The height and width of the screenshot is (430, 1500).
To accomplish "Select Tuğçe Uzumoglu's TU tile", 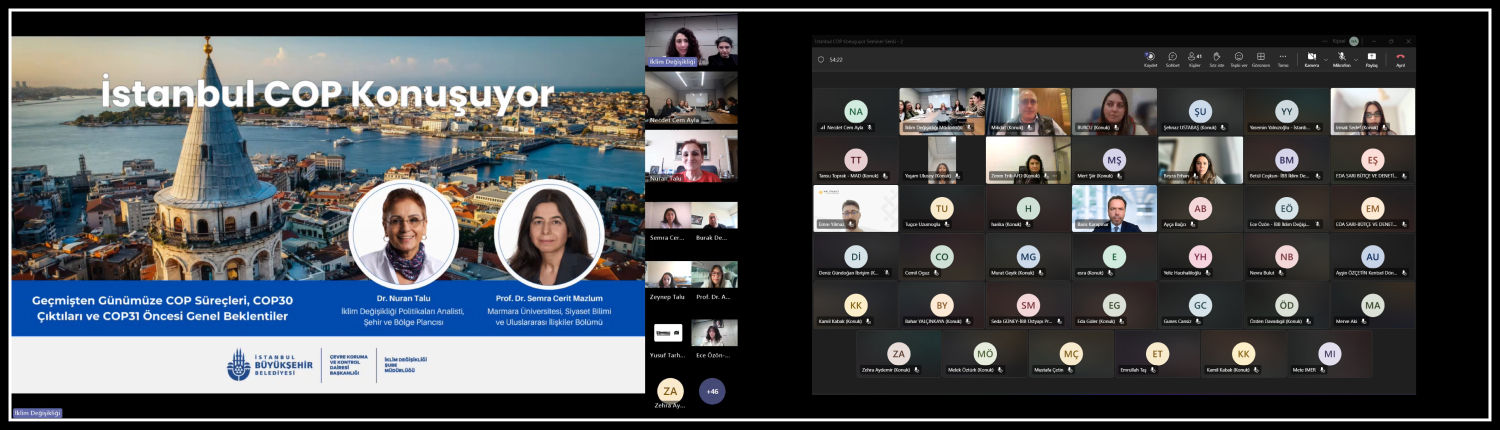I will tap(941, 208).
